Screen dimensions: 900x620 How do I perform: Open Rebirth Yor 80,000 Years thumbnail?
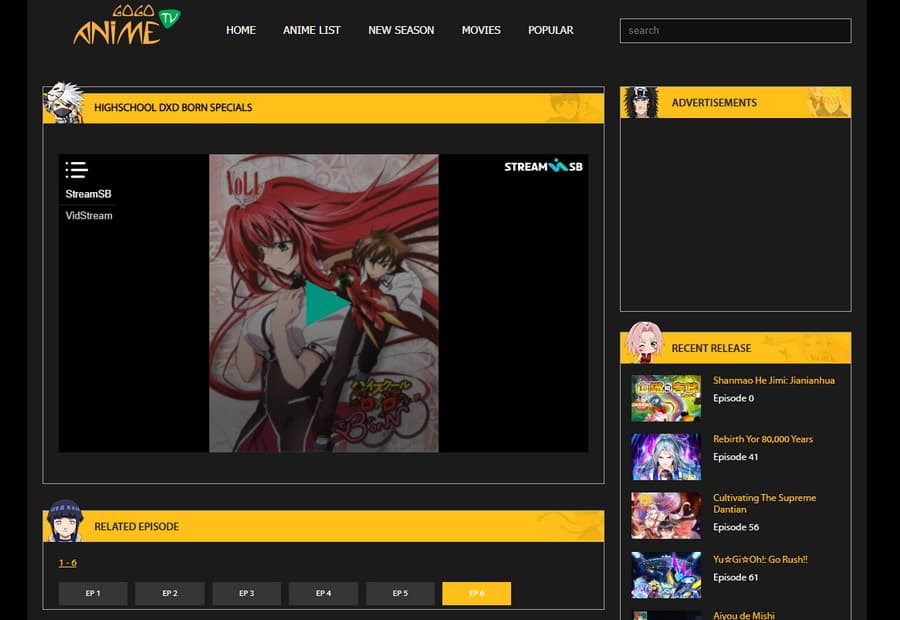pyautogui.click(x=666, y=457)
